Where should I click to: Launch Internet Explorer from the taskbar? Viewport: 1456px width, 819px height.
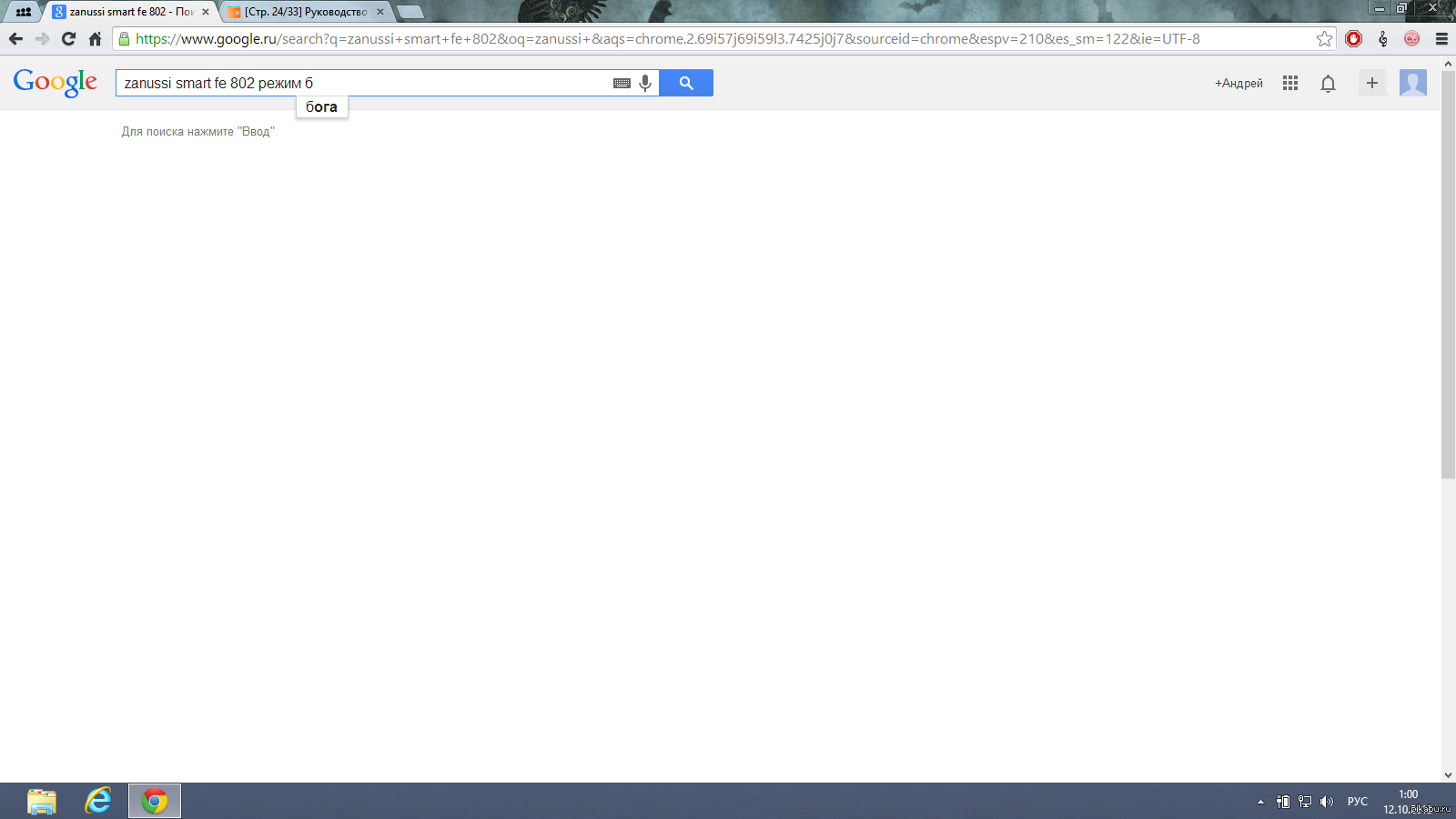coord(98,801)
